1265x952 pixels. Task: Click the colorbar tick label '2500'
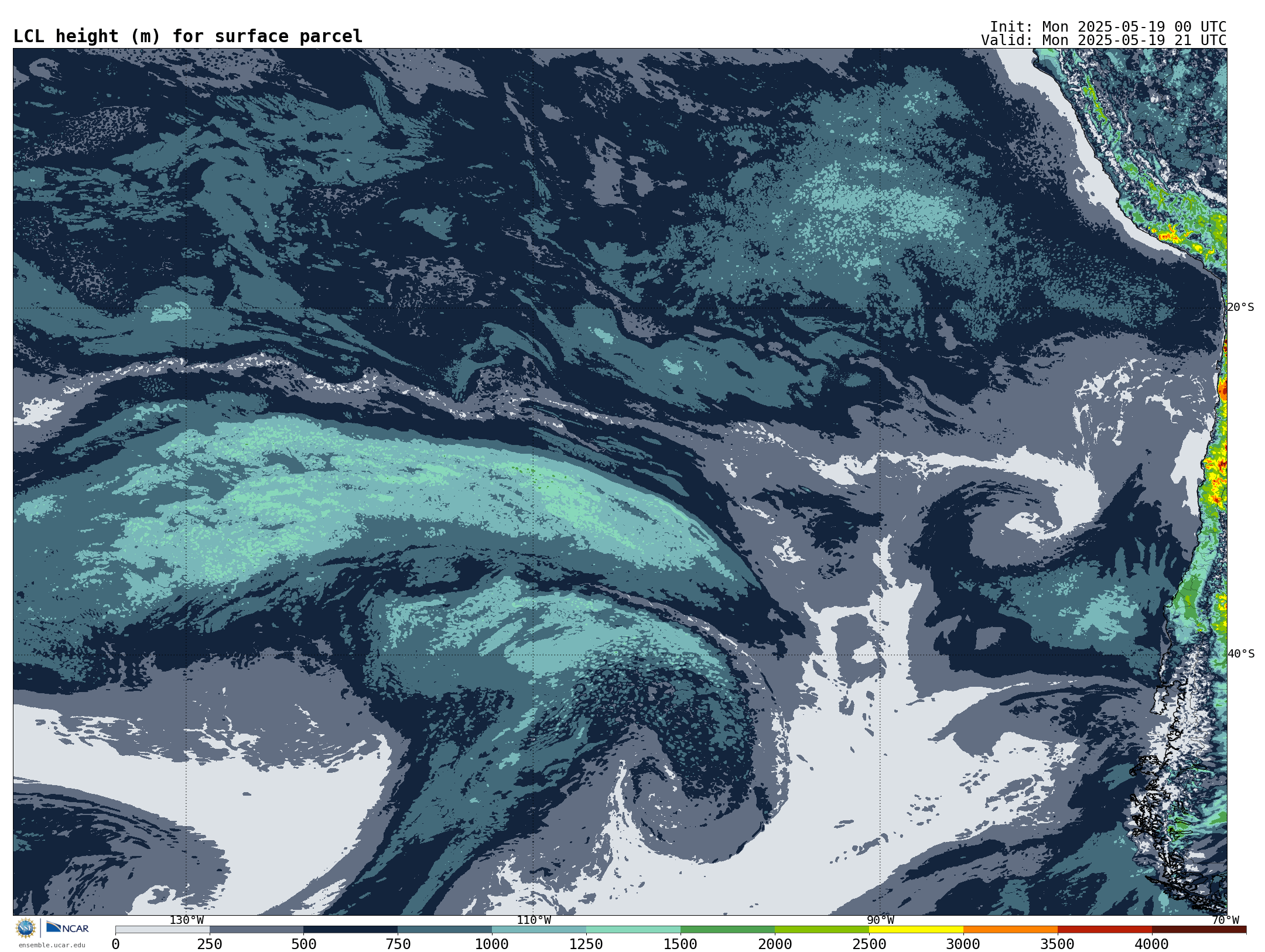click(x=869, y=944)
